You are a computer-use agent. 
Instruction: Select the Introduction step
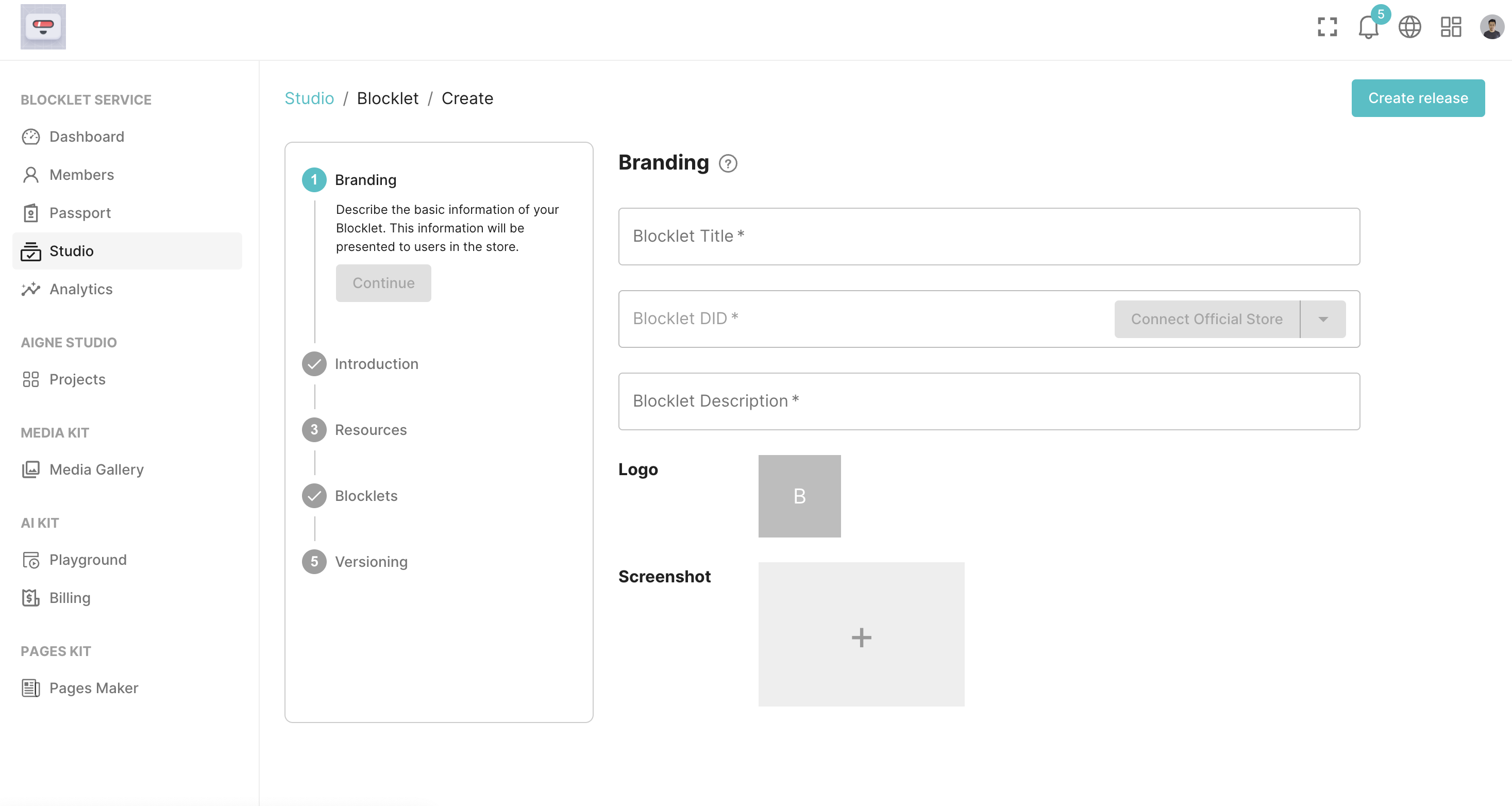(376, 364)
